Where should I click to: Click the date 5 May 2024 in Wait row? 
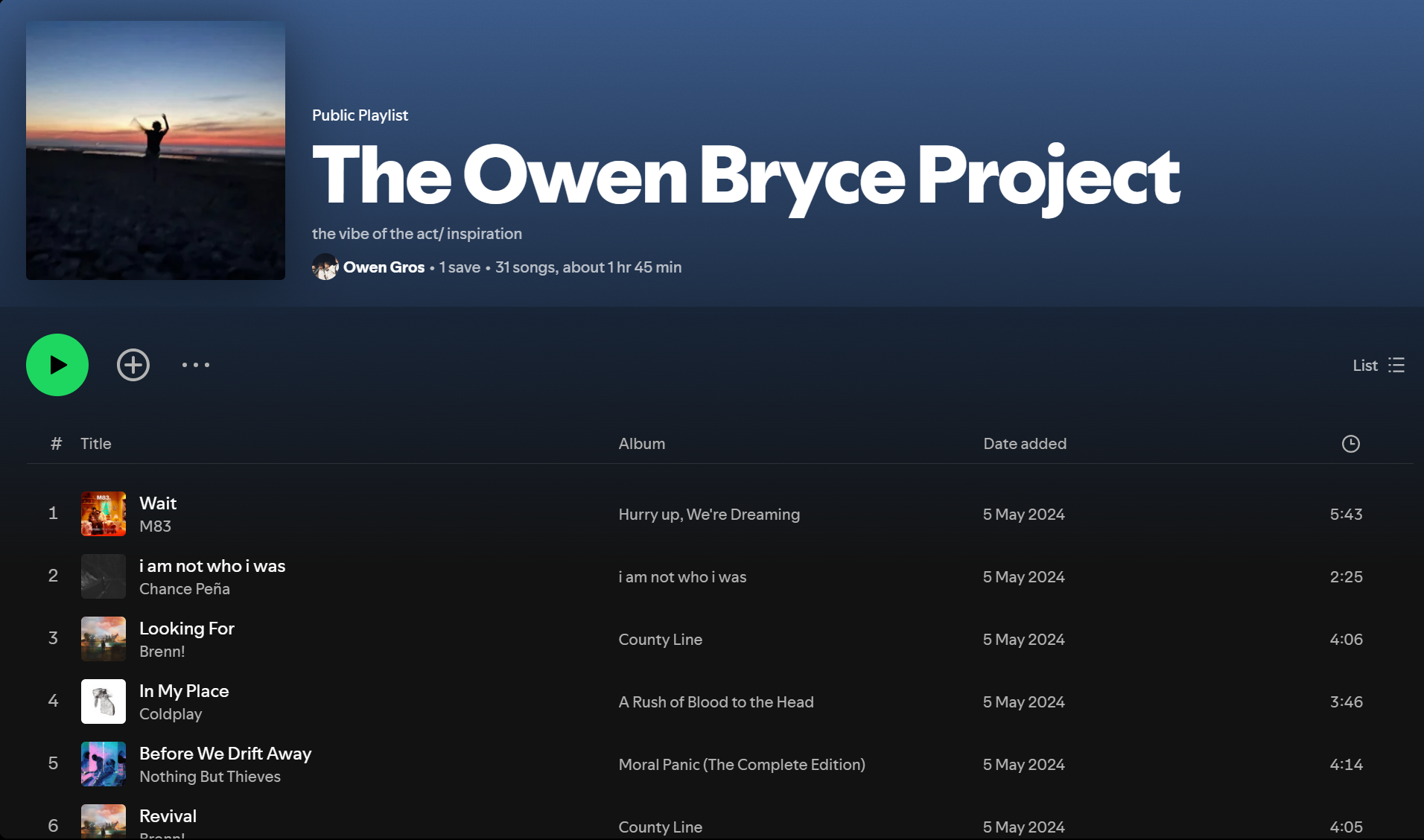pyautogui.click(x=1024, y=515)
